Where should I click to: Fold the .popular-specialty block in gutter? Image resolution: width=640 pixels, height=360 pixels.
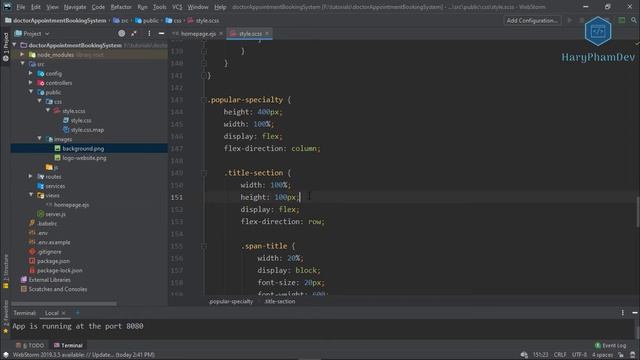pos(204,100)
